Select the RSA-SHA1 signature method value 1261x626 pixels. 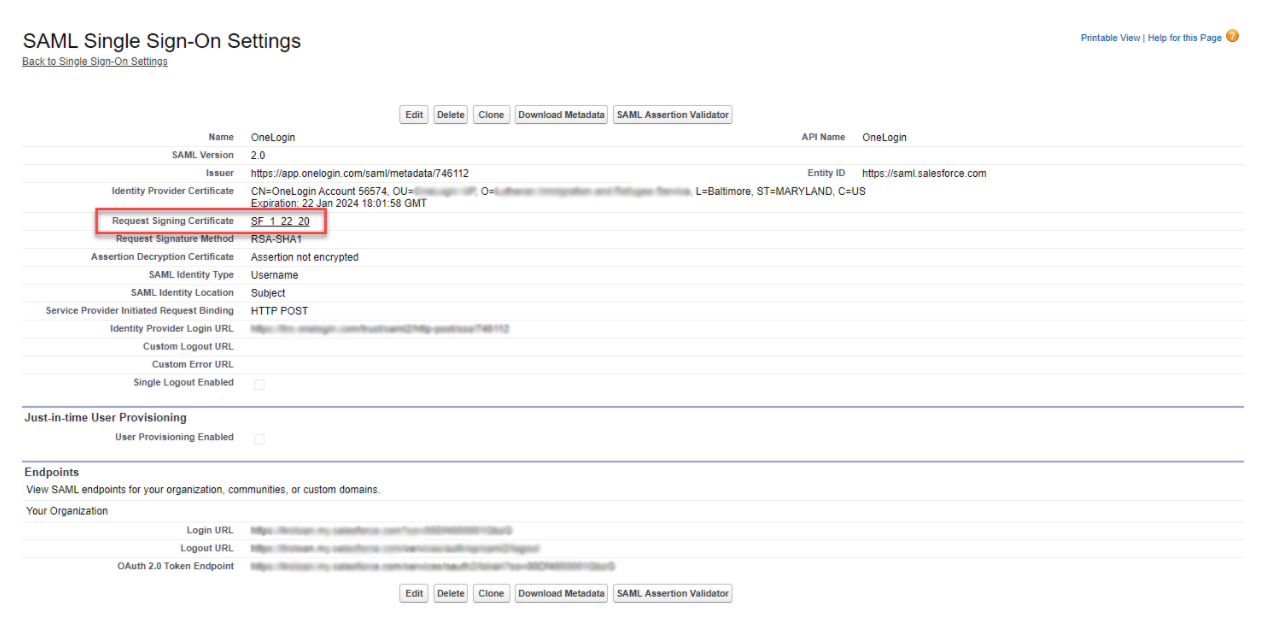[x=276, y=239]
